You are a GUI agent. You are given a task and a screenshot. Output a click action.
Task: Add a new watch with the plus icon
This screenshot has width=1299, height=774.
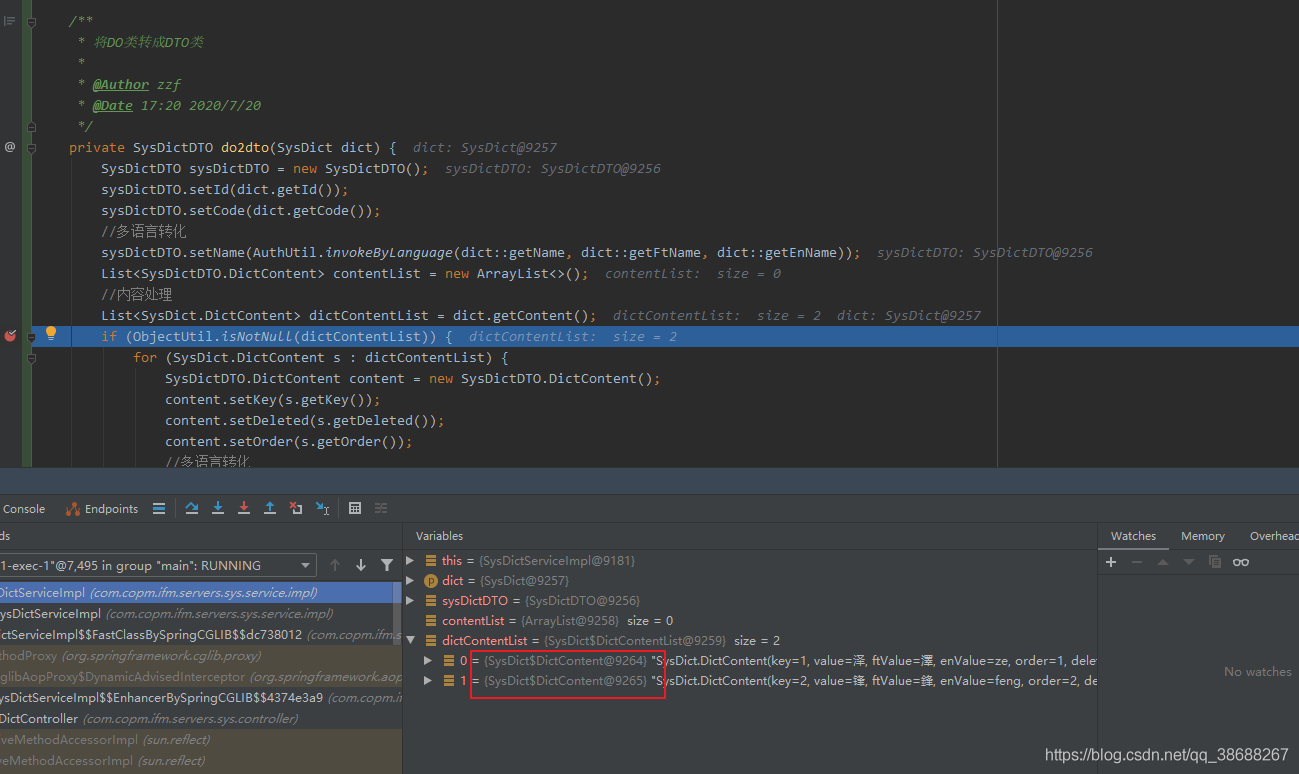pyautogui.click(x=1110, y=561)
